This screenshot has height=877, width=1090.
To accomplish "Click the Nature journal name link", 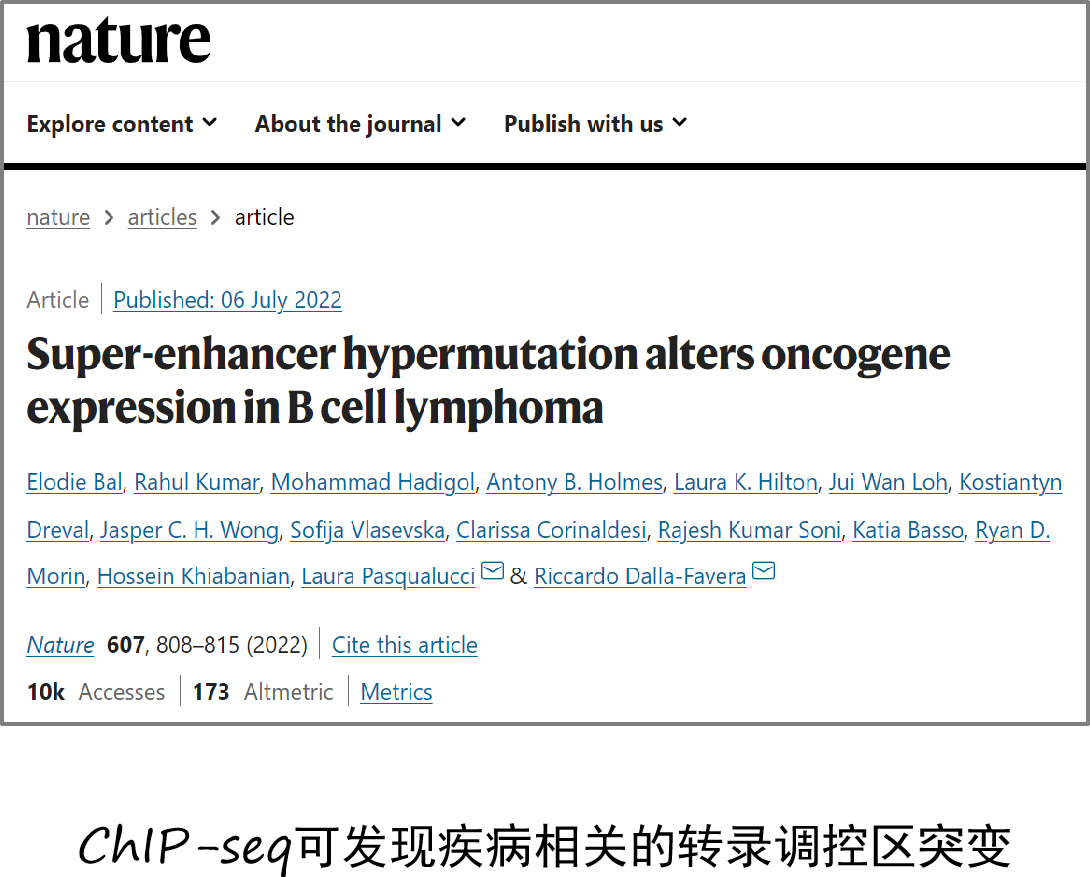I will 60,645.
